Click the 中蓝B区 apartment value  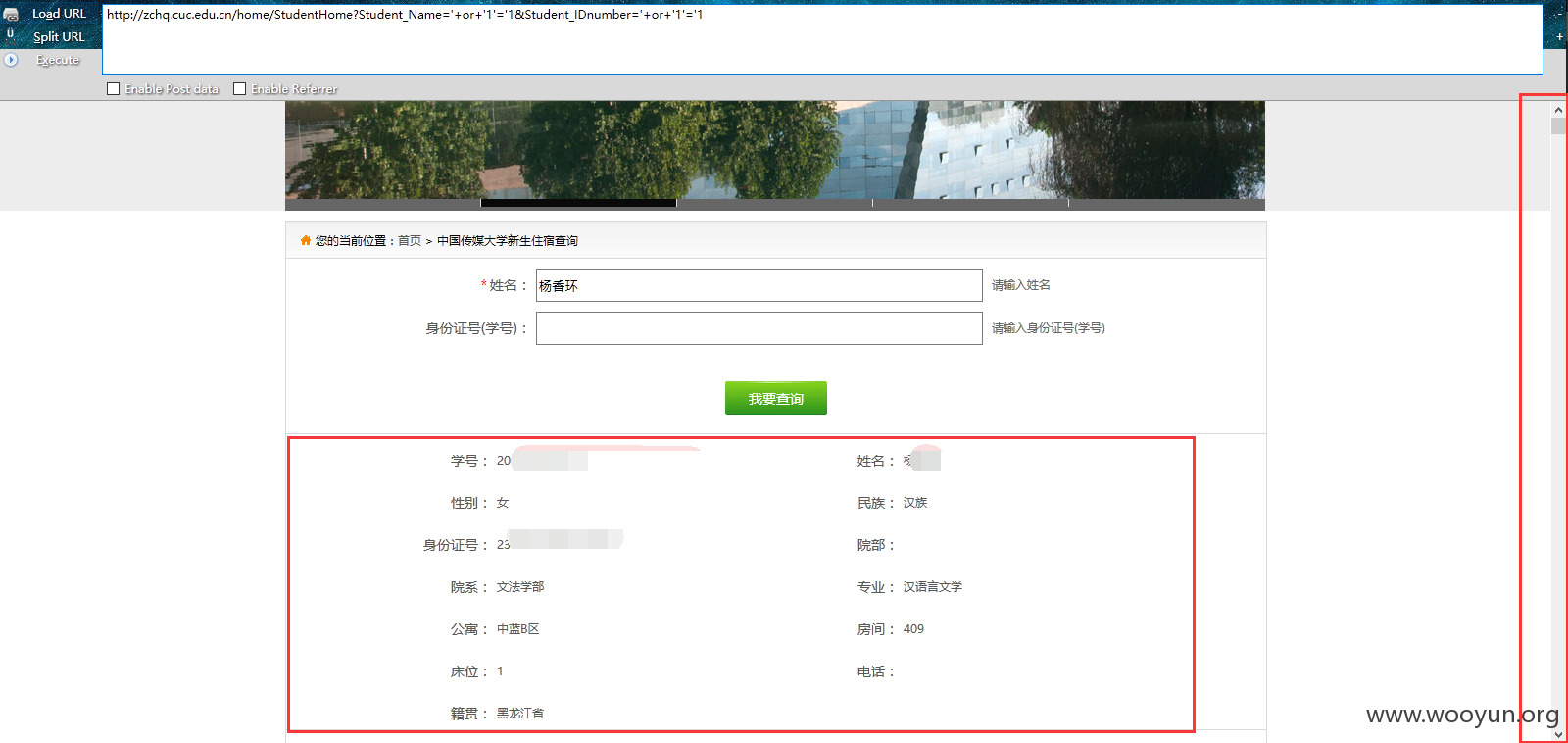(518, 629)
